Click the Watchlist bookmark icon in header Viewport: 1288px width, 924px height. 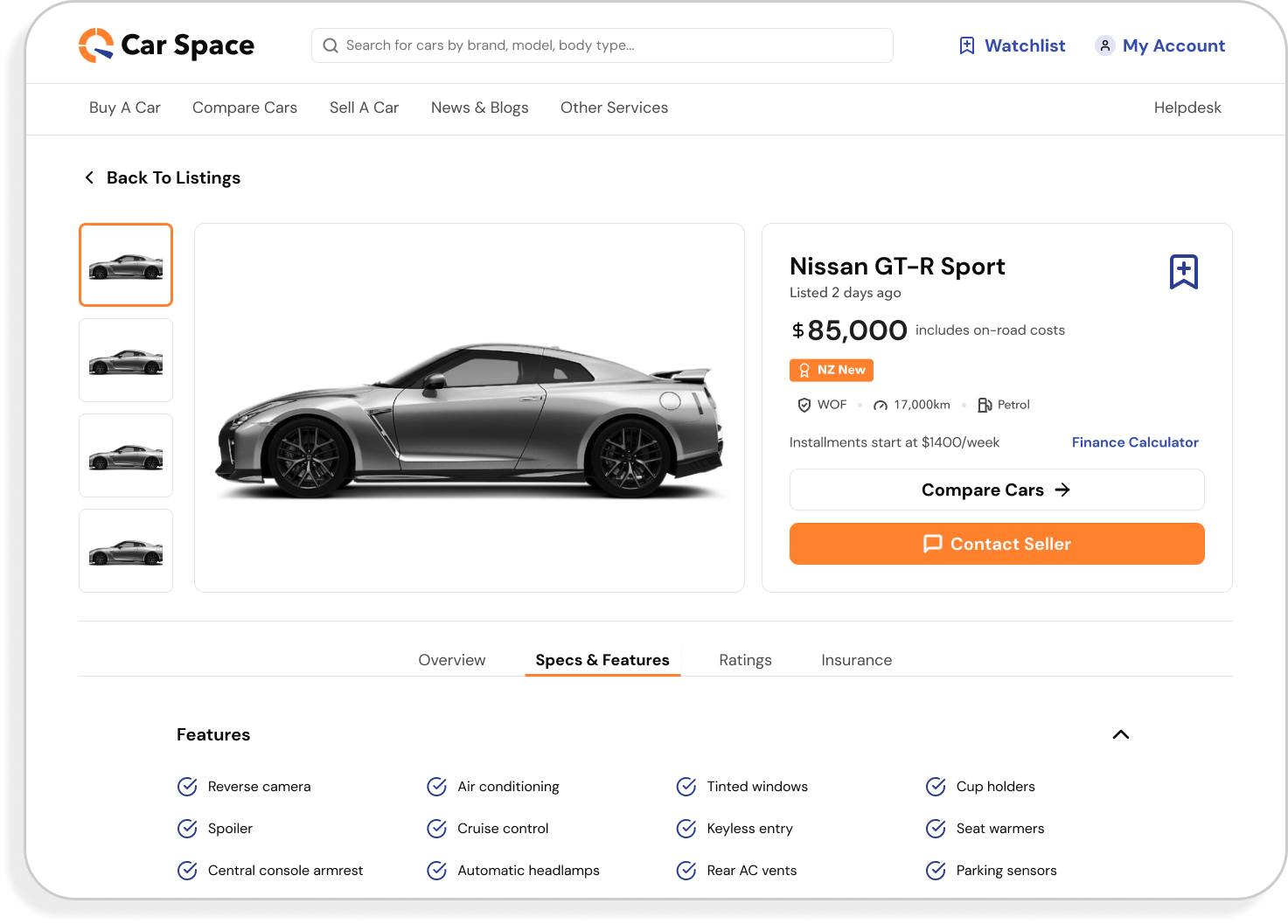(966, 45)
